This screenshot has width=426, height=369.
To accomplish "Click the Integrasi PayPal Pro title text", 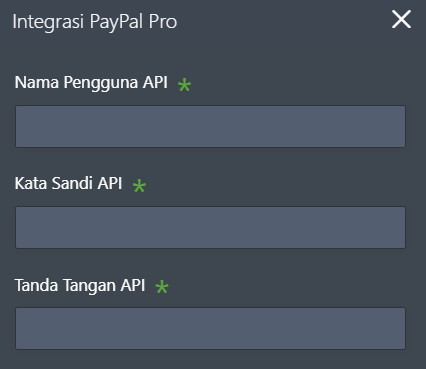I will (x=95, y=22).
